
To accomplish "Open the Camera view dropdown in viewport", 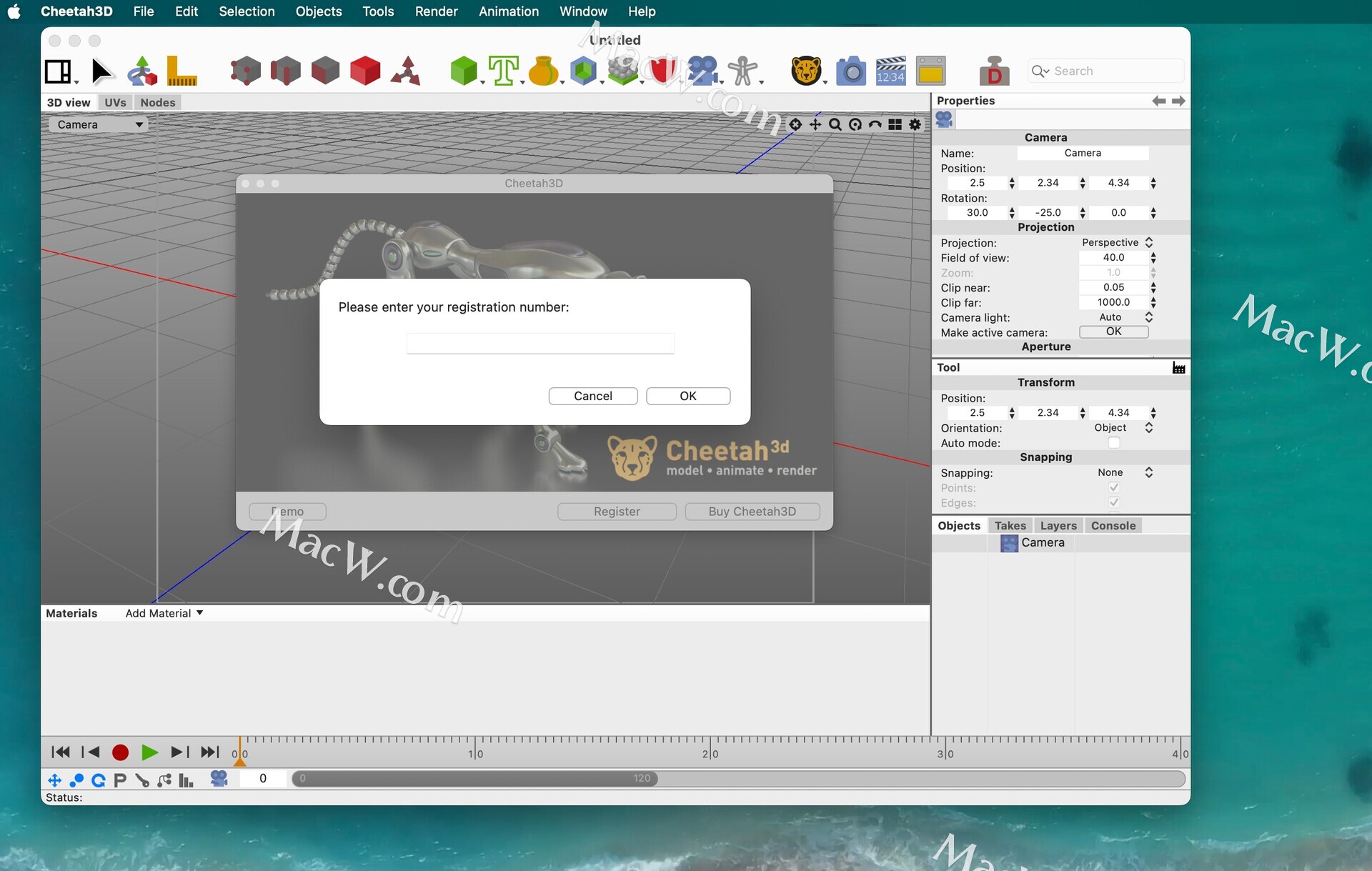I will pyautogui.click(x=98, y=124).
